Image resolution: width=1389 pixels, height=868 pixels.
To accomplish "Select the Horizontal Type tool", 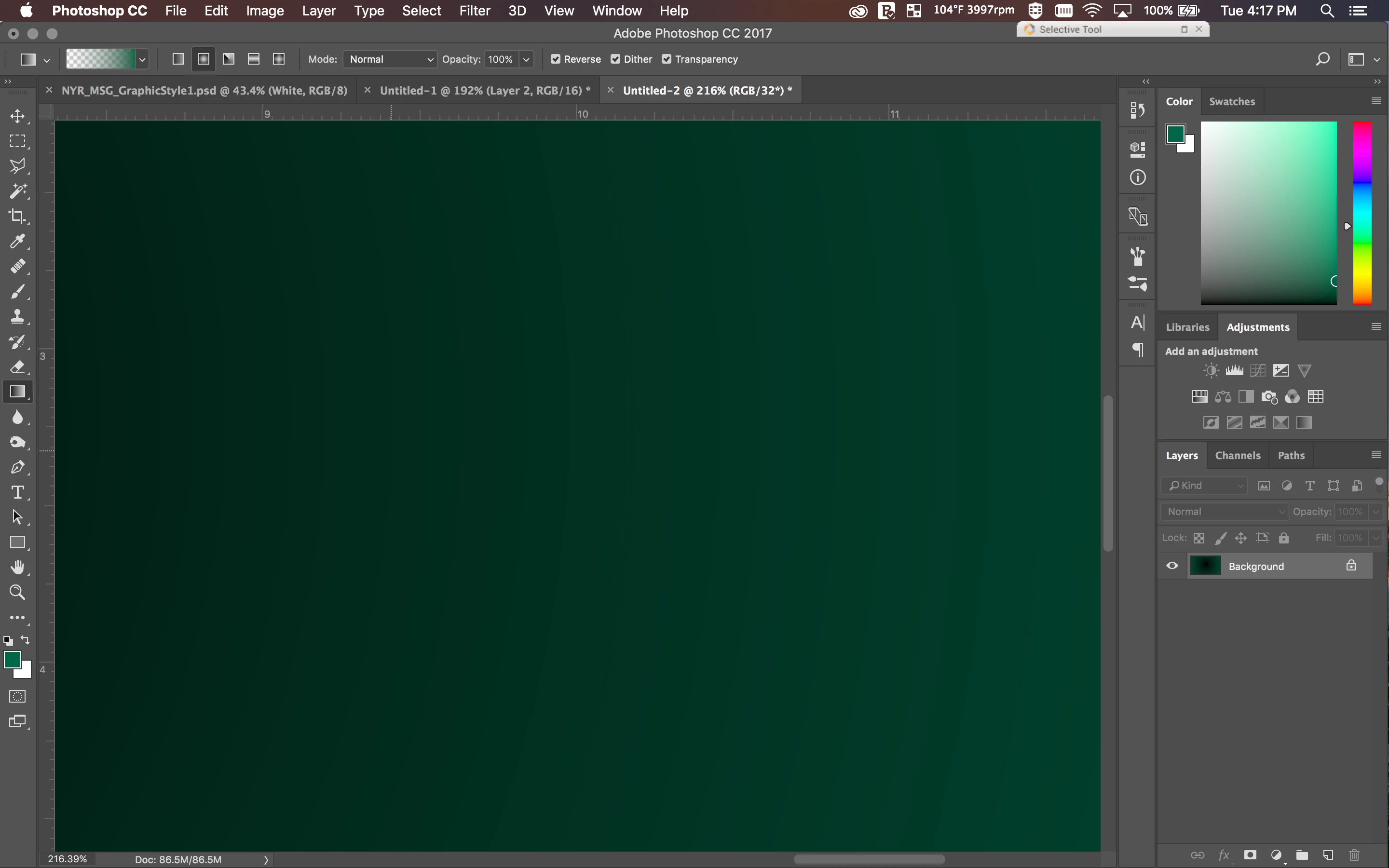I will (17, 492).
